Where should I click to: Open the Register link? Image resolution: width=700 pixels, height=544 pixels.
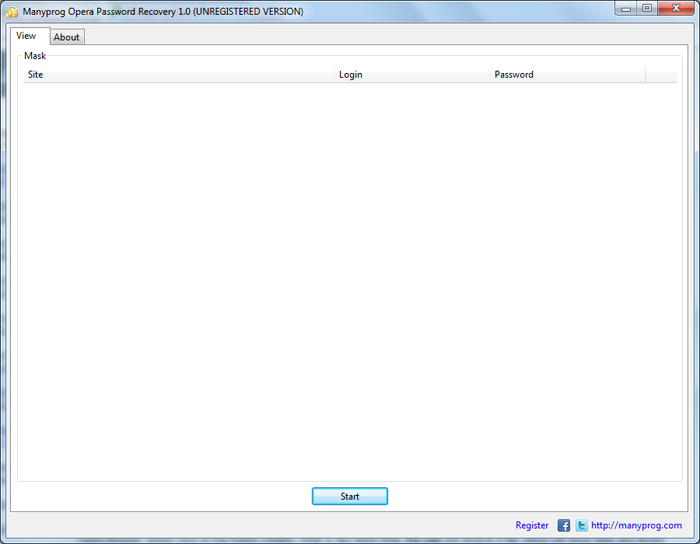pos(532,525)
